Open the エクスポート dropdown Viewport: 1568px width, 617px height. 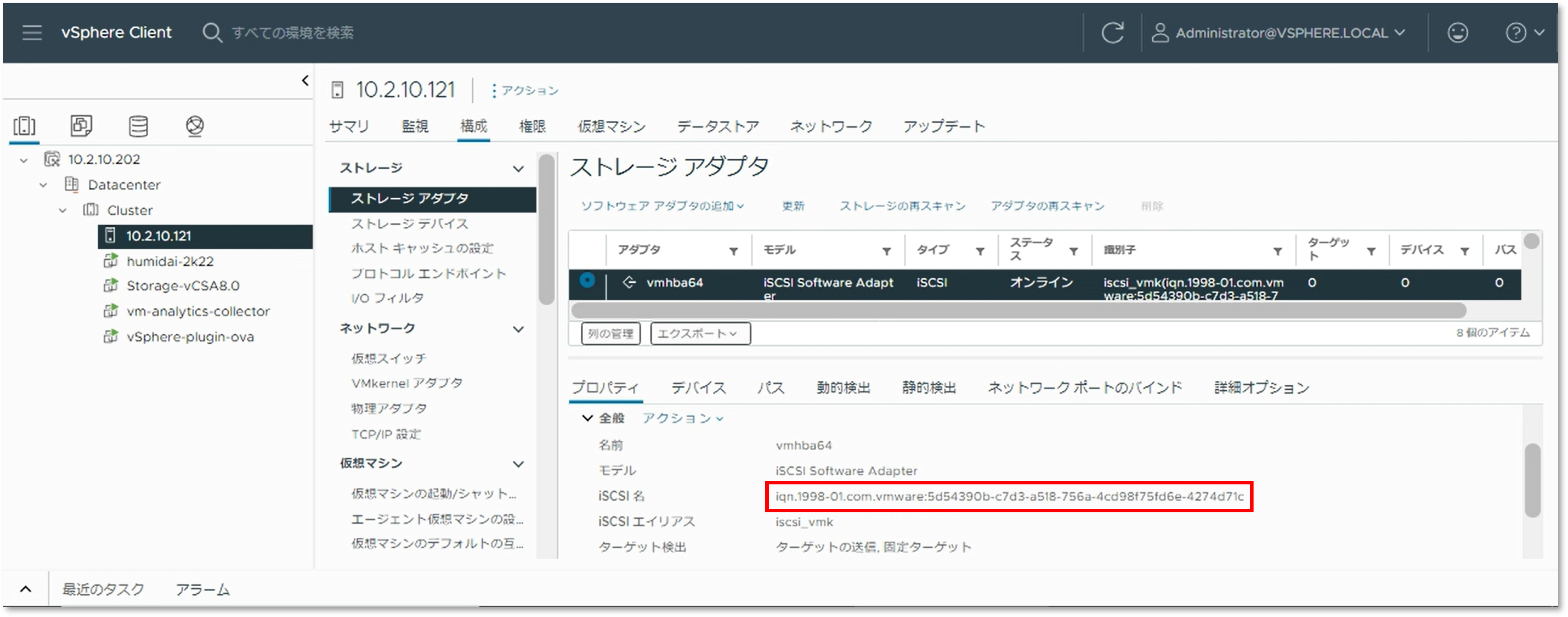tap(700, 334)
